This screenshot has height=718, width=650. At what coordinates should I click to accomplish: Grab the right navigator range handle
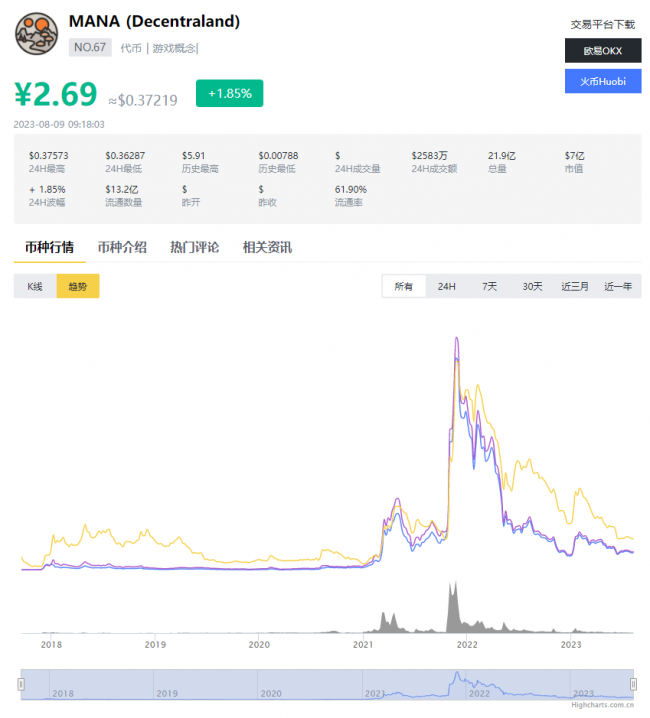[634, 684]
